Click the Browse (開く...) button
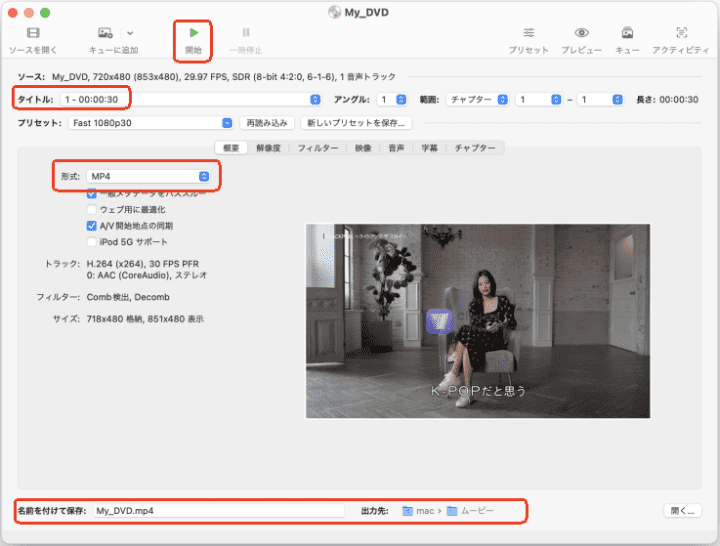This screenshot has height=546, width=720. tap(682, 510)
